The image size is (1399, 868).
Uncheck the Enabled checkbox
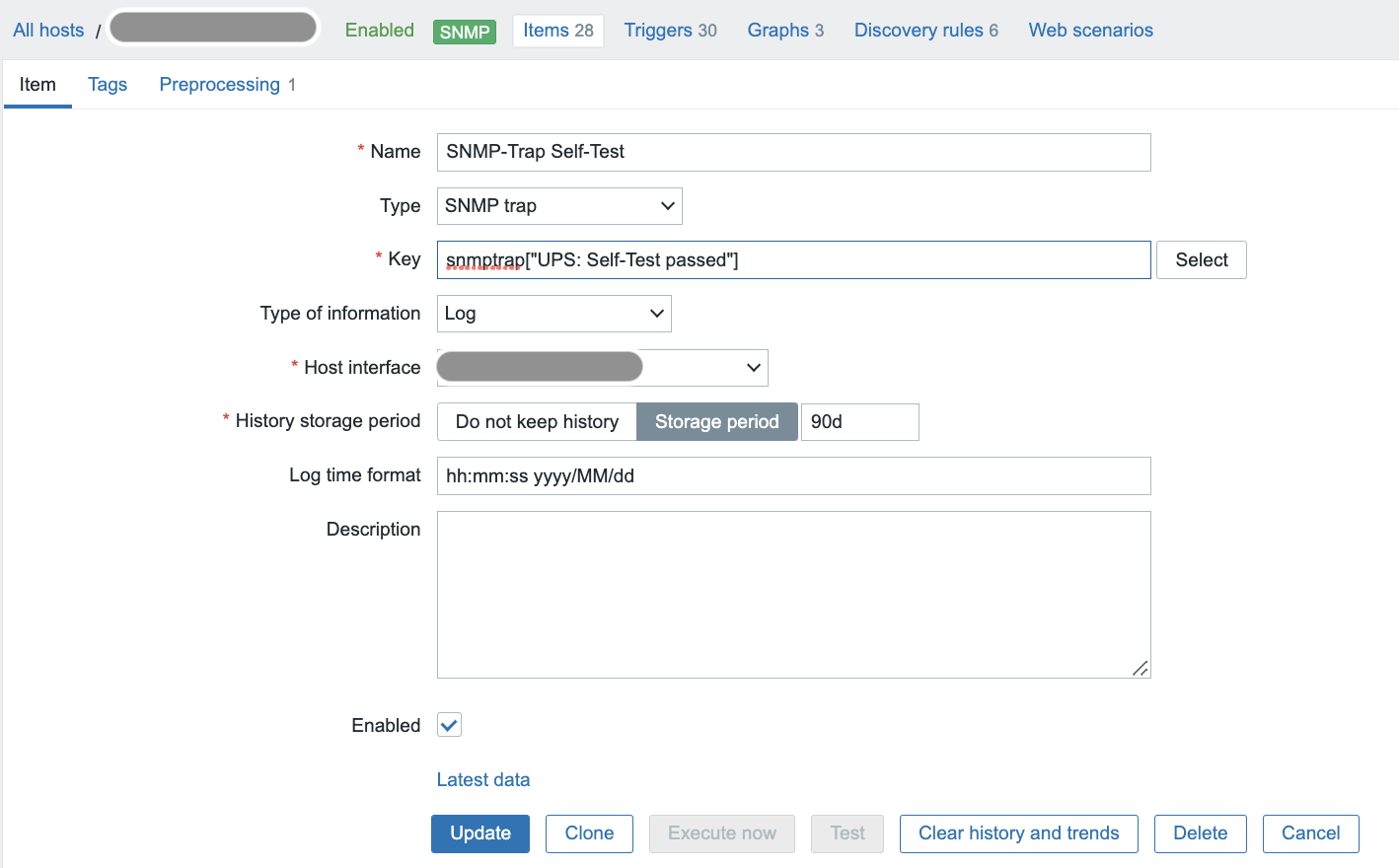[449, 725]
